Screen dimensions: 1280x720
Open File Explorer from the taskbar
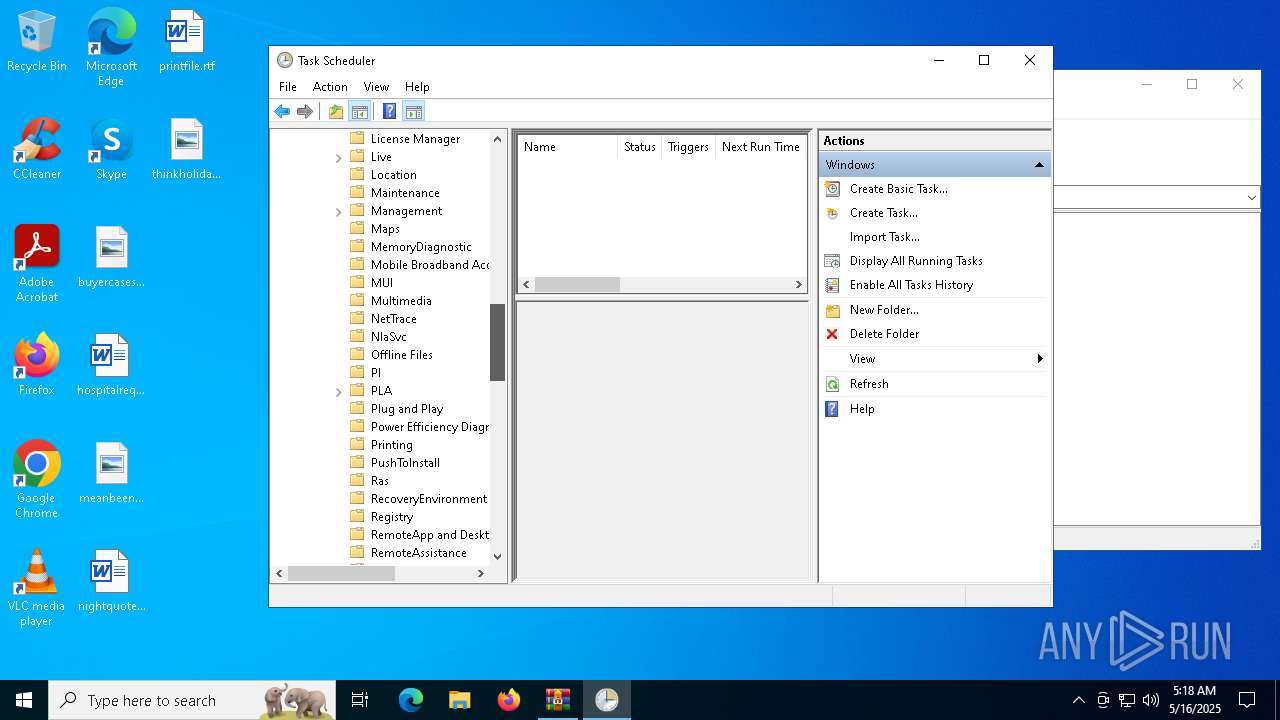[459, 700]
